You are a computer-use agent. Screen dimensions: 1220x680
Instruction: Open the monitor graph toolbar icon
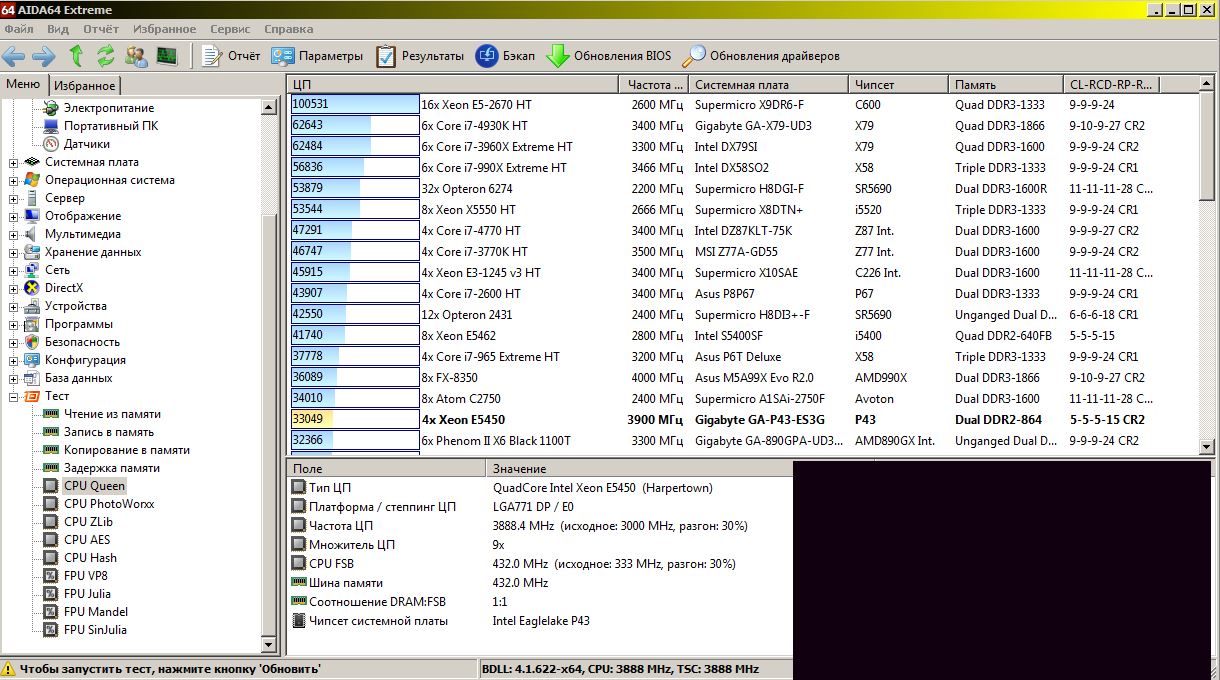(x=166, y=56)
